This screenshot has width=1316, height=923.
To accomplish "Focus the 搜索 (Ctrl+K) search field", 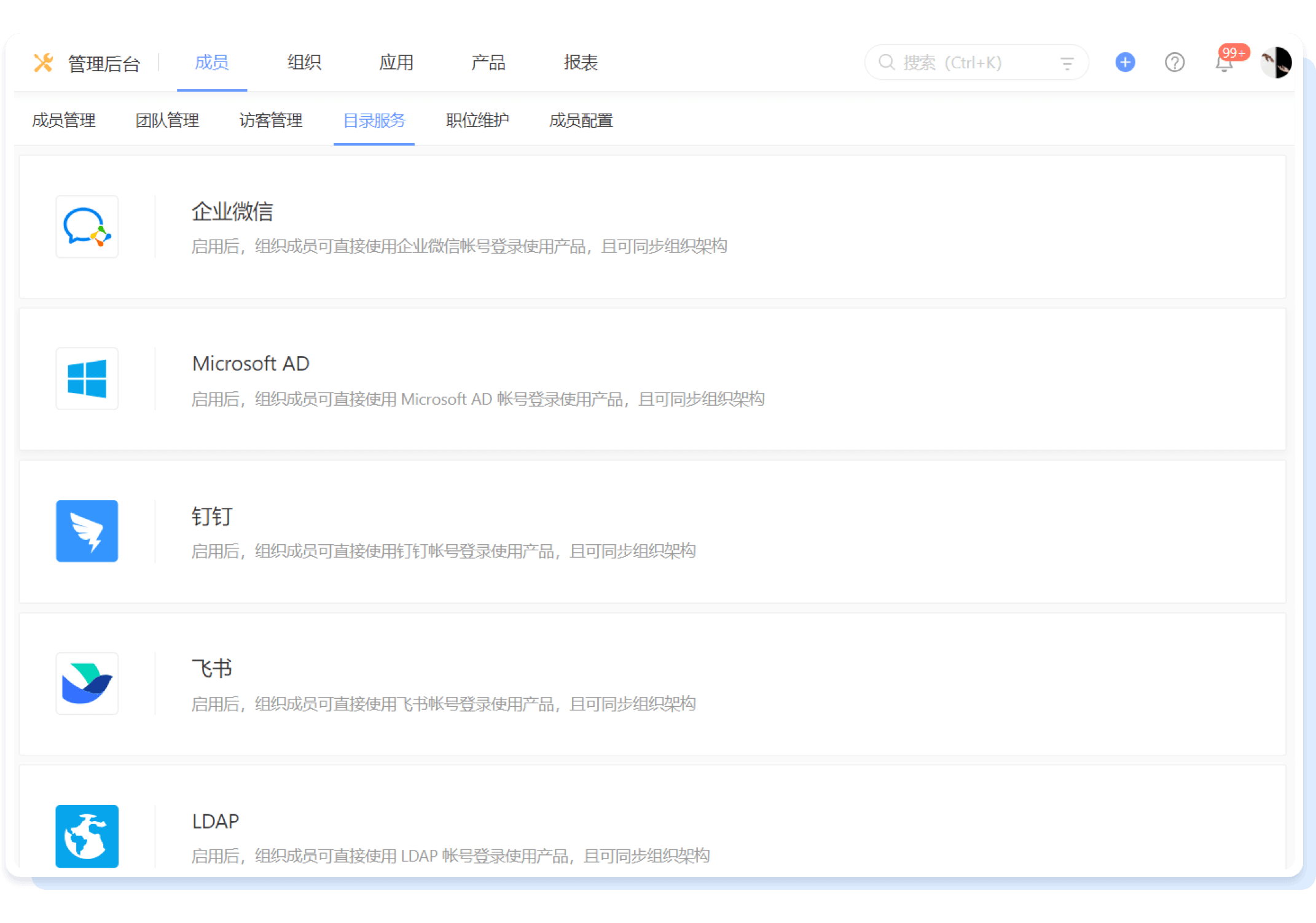I will click(x=977, y=62).
